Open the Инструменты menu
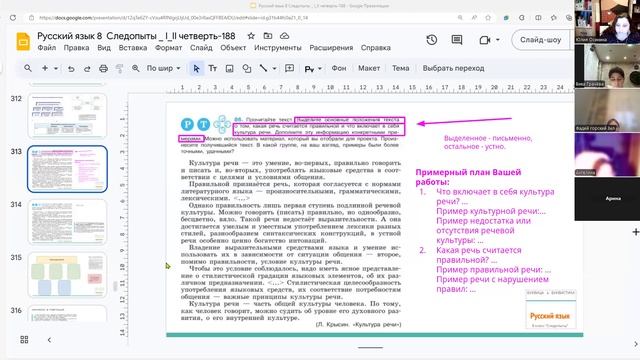Viewport: 640px width, 360px height. click(x=278, y=48)
